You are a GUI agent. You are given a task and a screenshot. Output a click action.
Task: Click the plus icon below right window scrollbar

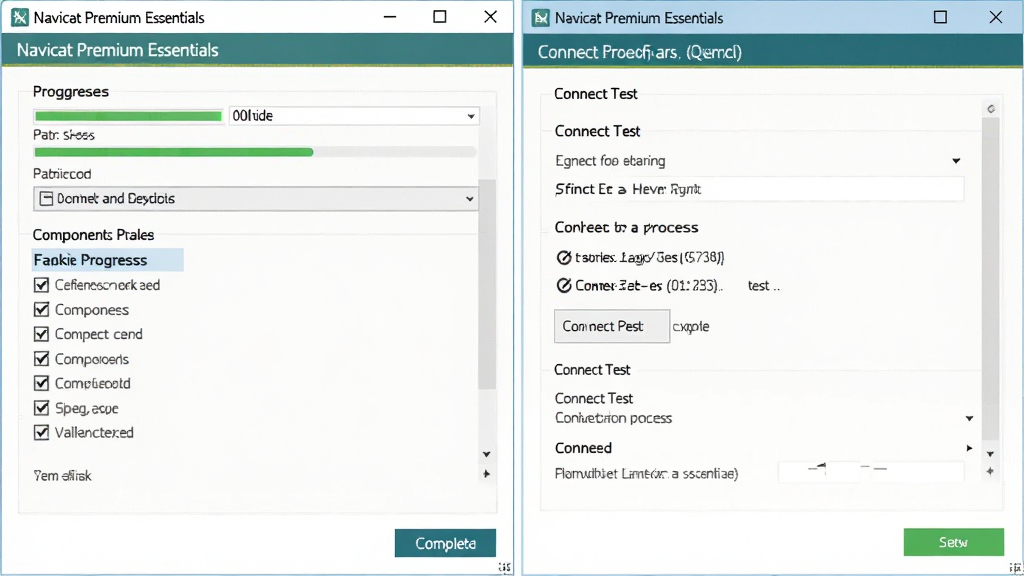point(991,471)
